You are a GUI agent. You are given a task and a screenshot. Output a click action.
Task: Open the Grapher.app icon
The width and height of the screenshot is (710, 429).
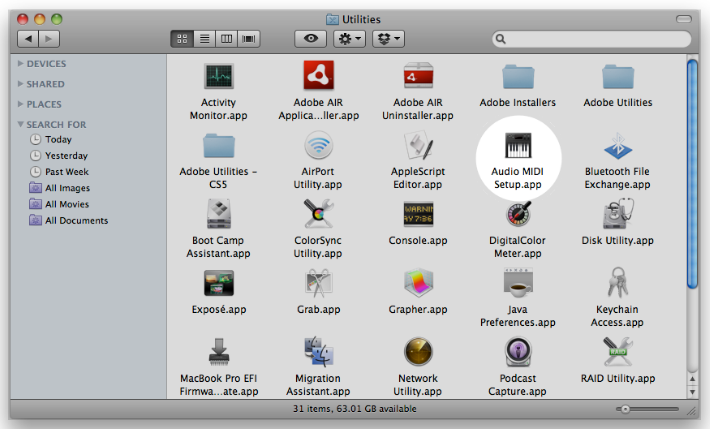tap(418, 284)
